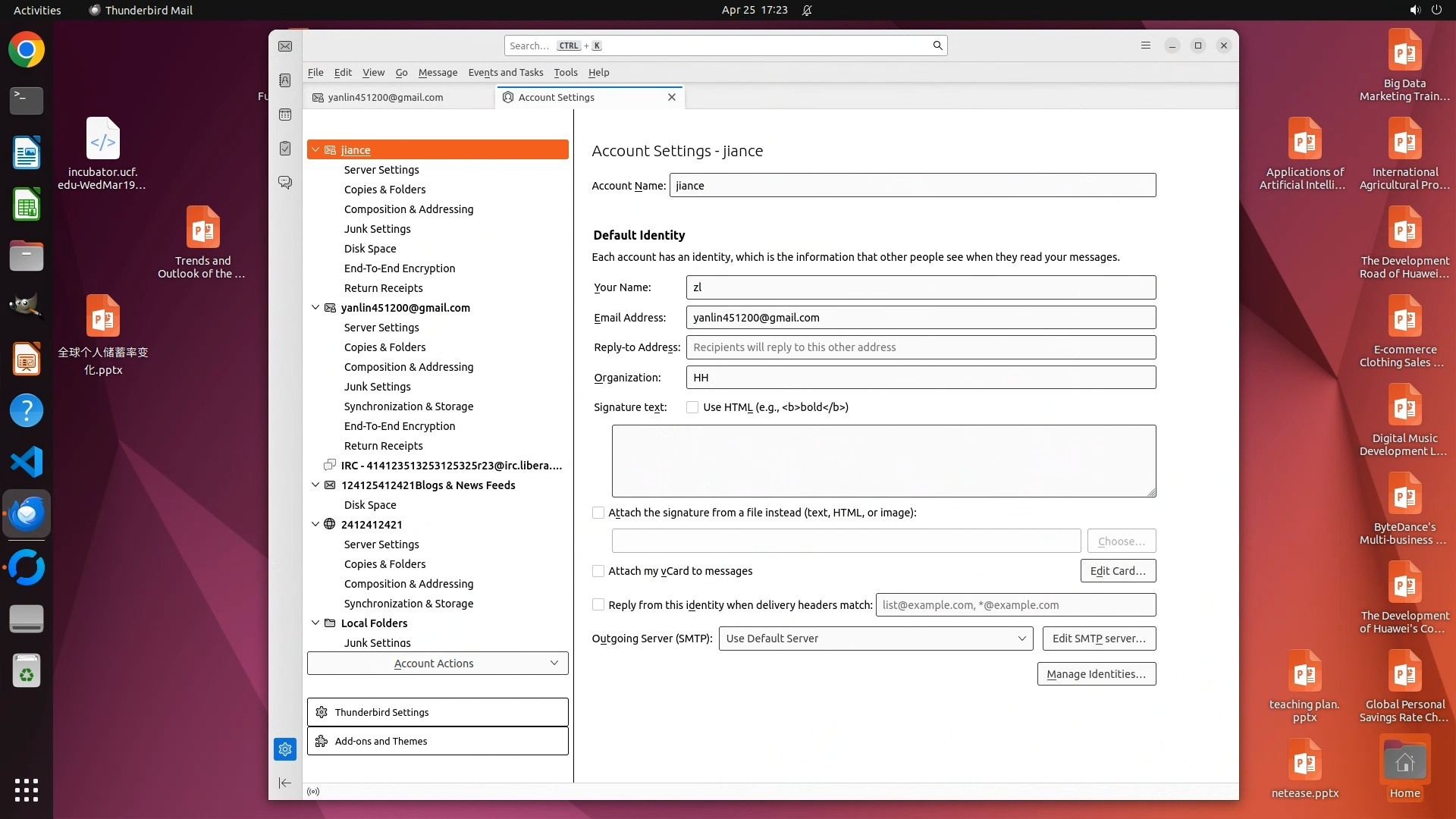Click the Reply-to Address input field
Screen dimensions: 1456x819
921,347
